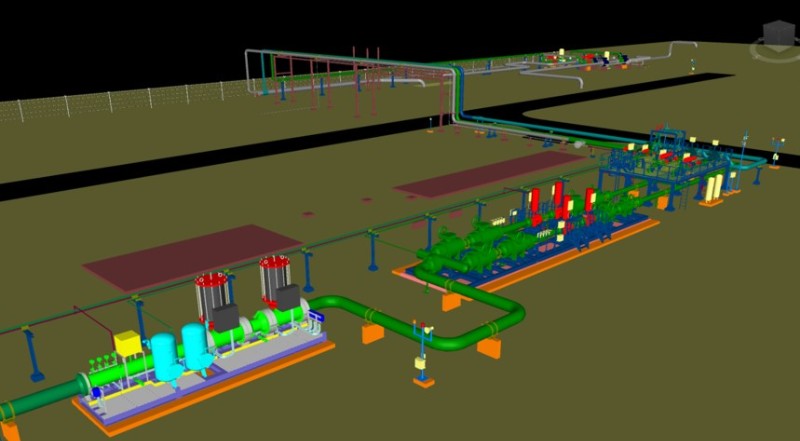This screenshot has height=441, width=800.
Task: Click the compass ring beneath the ViewCube
Action: pos(776,53)
